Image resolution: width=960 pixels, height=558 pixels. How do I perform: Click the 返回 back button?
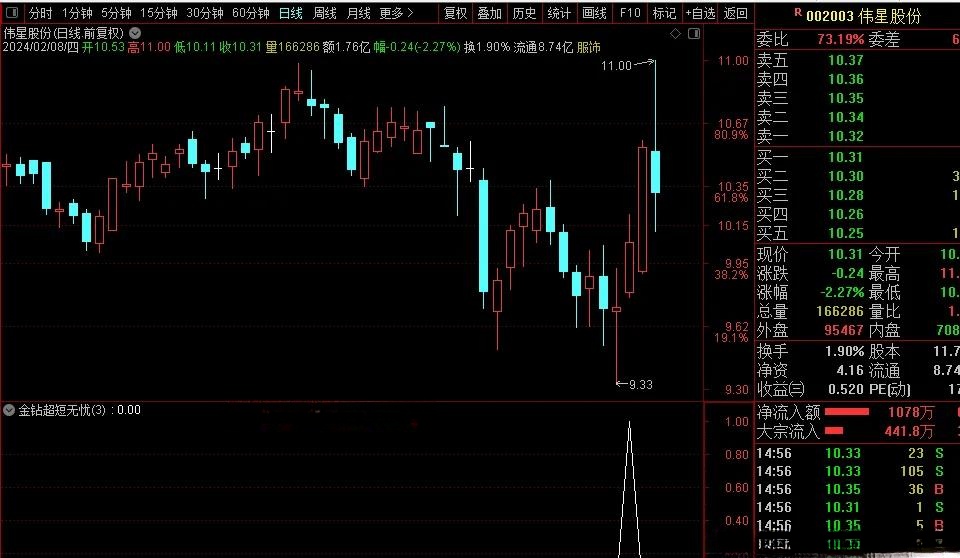[x=735, y=13]
